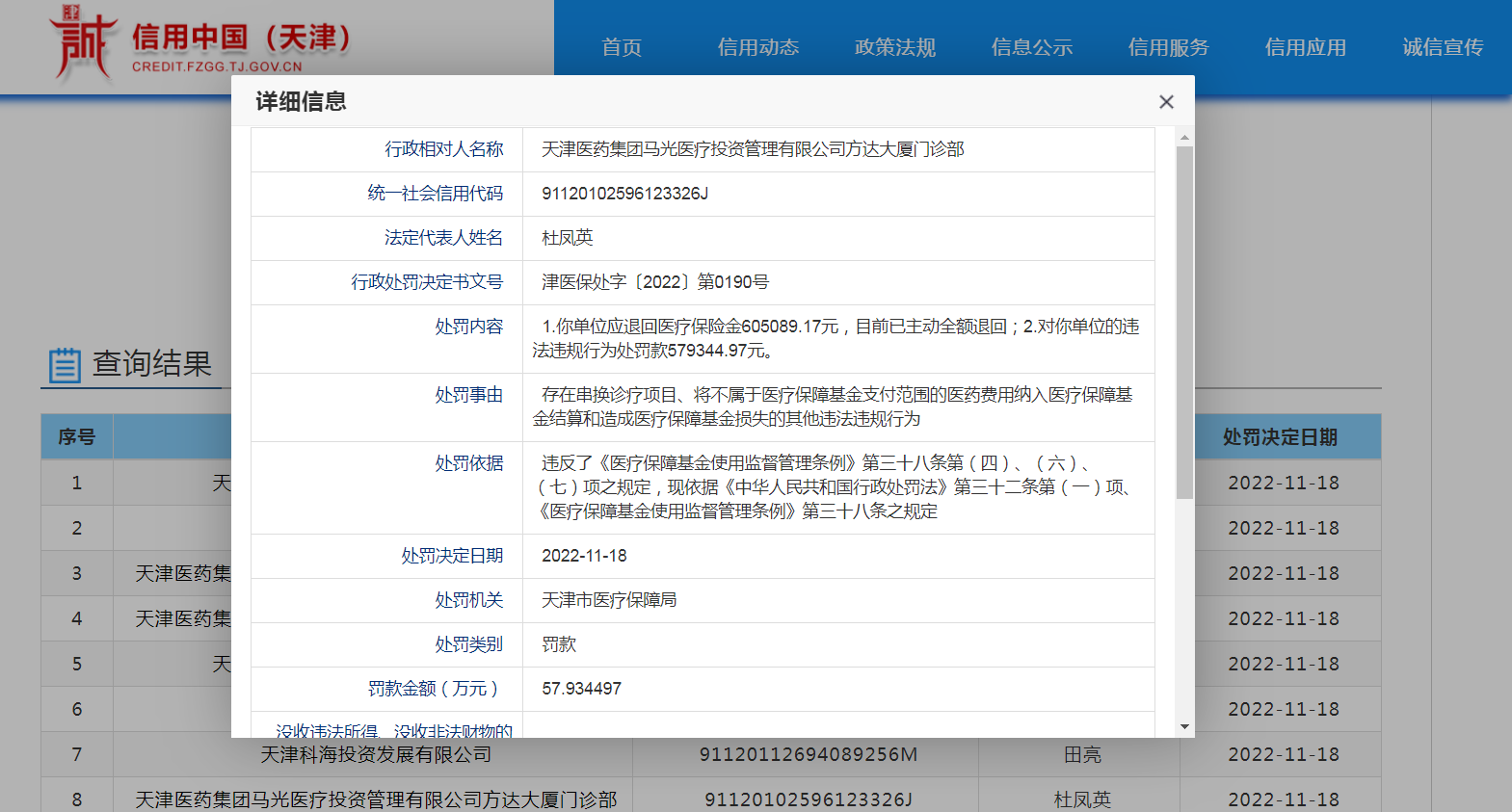The height and width of the screenshot is (812, 1512).
Task: Click row 7 company 天津科海投资发展有限公司
Action: pyautogui.click(x=376, y=755)
